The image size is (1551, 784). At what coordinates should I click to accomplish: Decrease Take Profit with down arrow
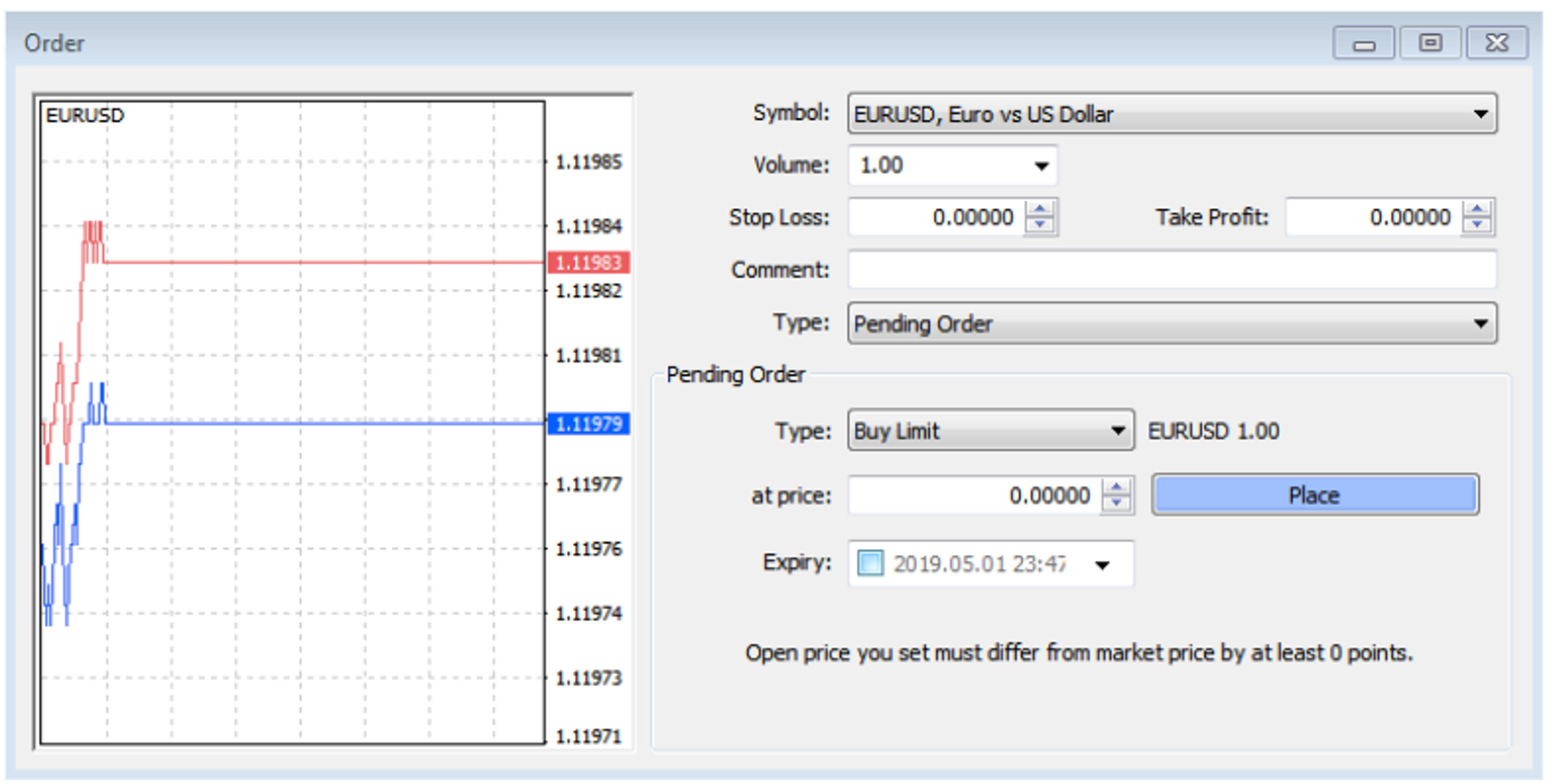click(1477, 224)
